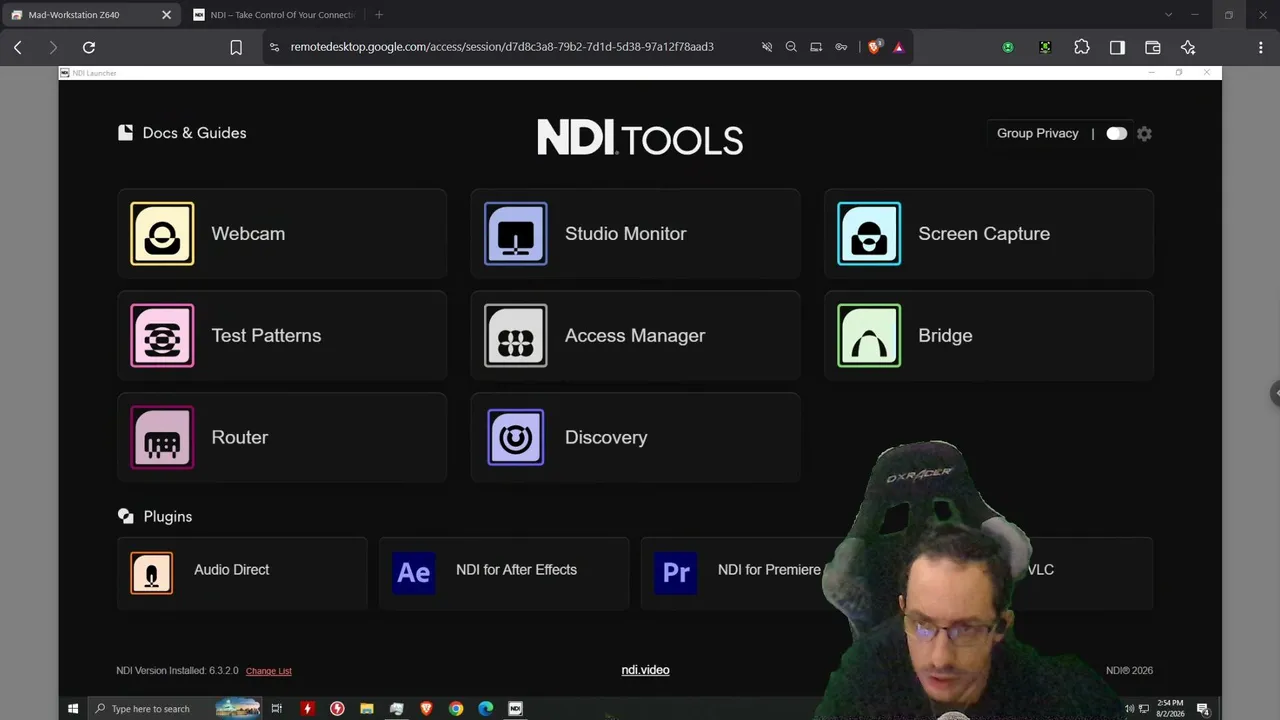This screenshot has height=720, width=1280.
Task: Visit the ndi.video link
Action: (x=645, y=670)
